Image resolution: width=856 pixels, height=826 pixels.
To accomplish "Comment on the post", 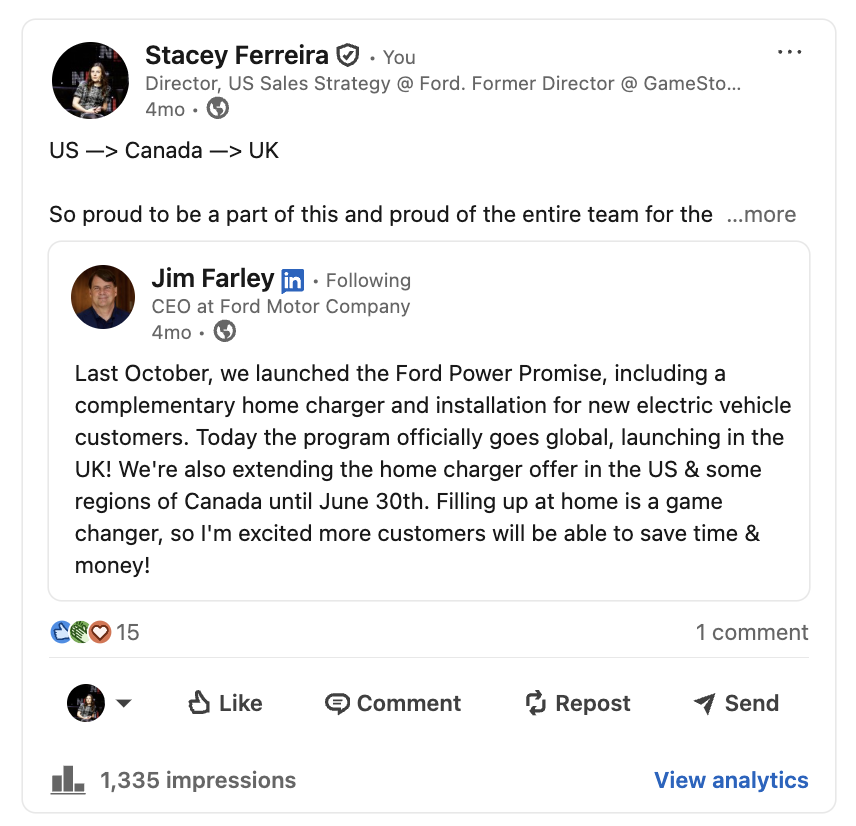I will click(393, 703).
